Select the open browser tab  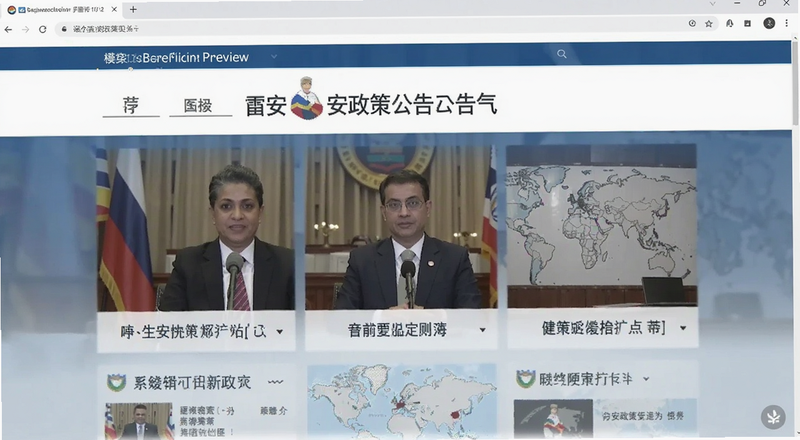pos(62,10)
